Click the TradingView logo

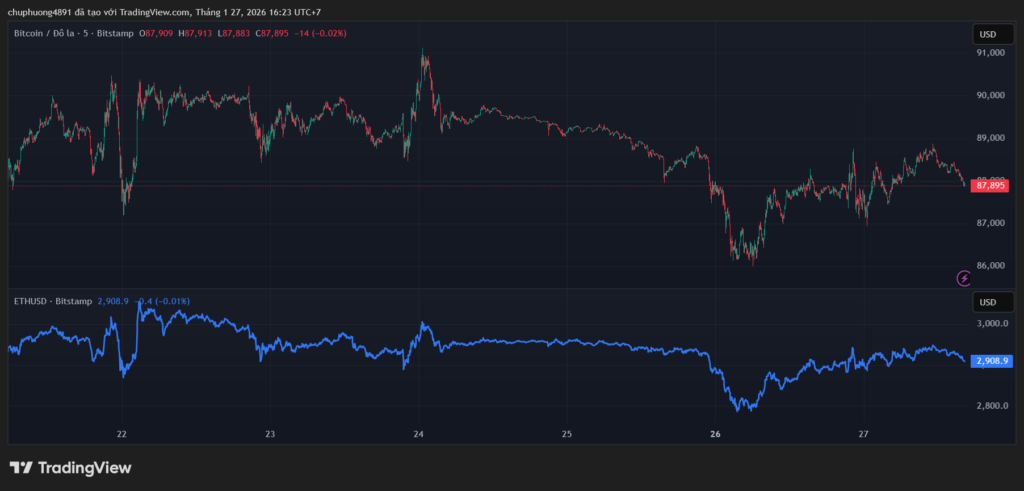(x=70, y=468)
